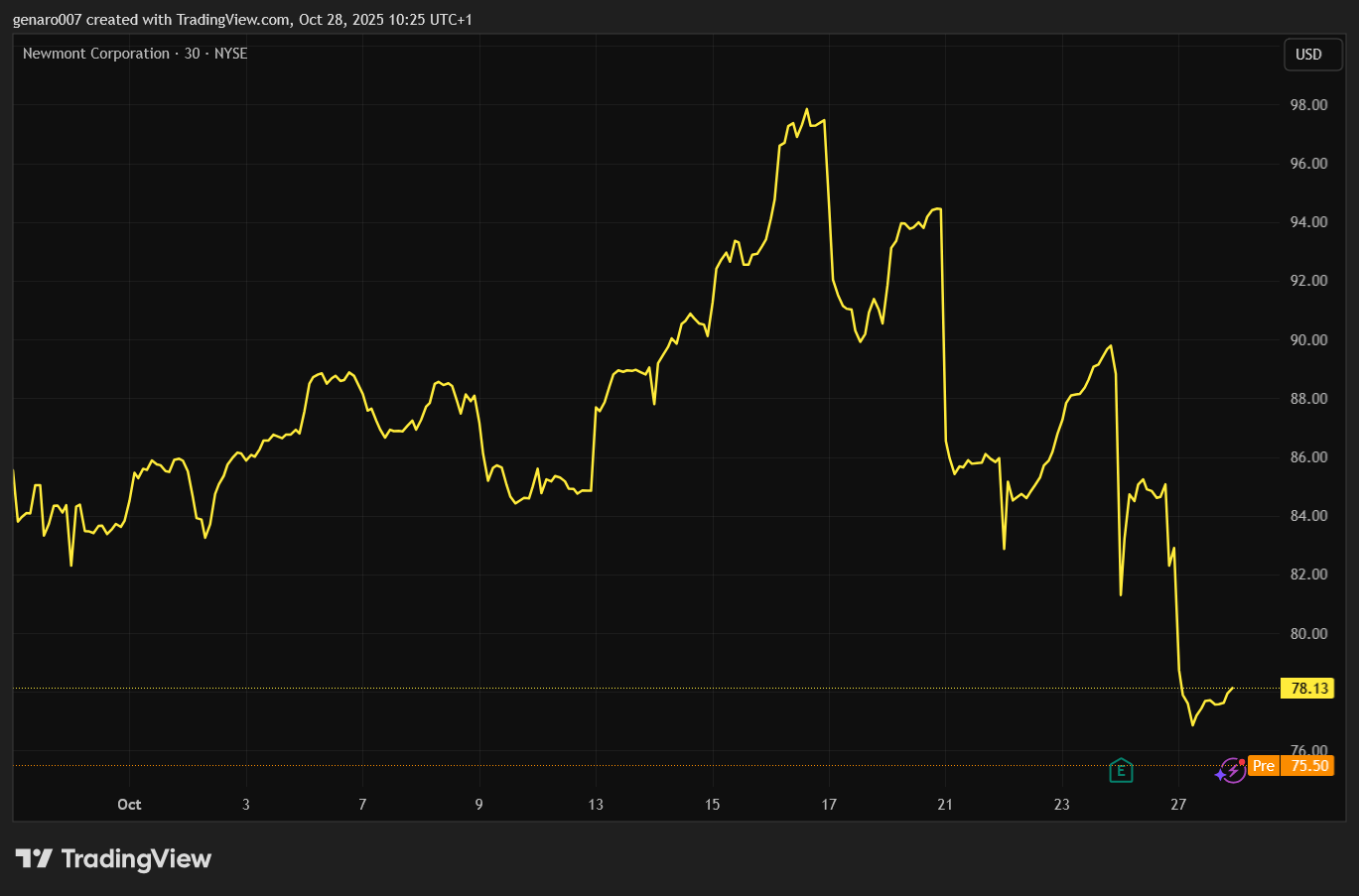Click the 80.00 price axis label
The width and height of the screenshot is (1359, 896).
(1308, 633)
